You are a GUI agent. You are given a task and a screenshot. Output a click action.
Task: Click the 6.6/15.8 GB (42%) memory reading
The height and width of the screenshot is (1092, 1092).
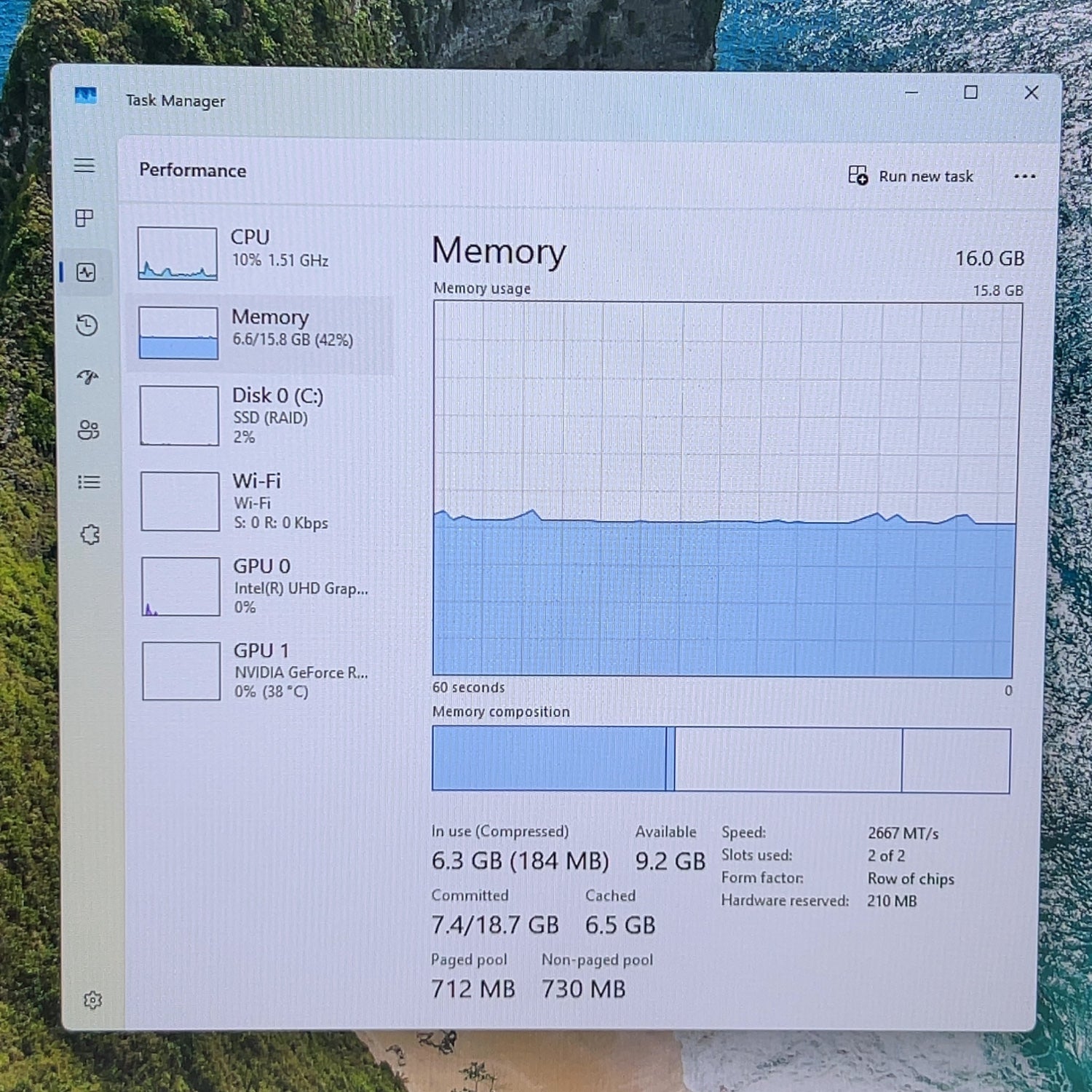click(x=293, y=340)
